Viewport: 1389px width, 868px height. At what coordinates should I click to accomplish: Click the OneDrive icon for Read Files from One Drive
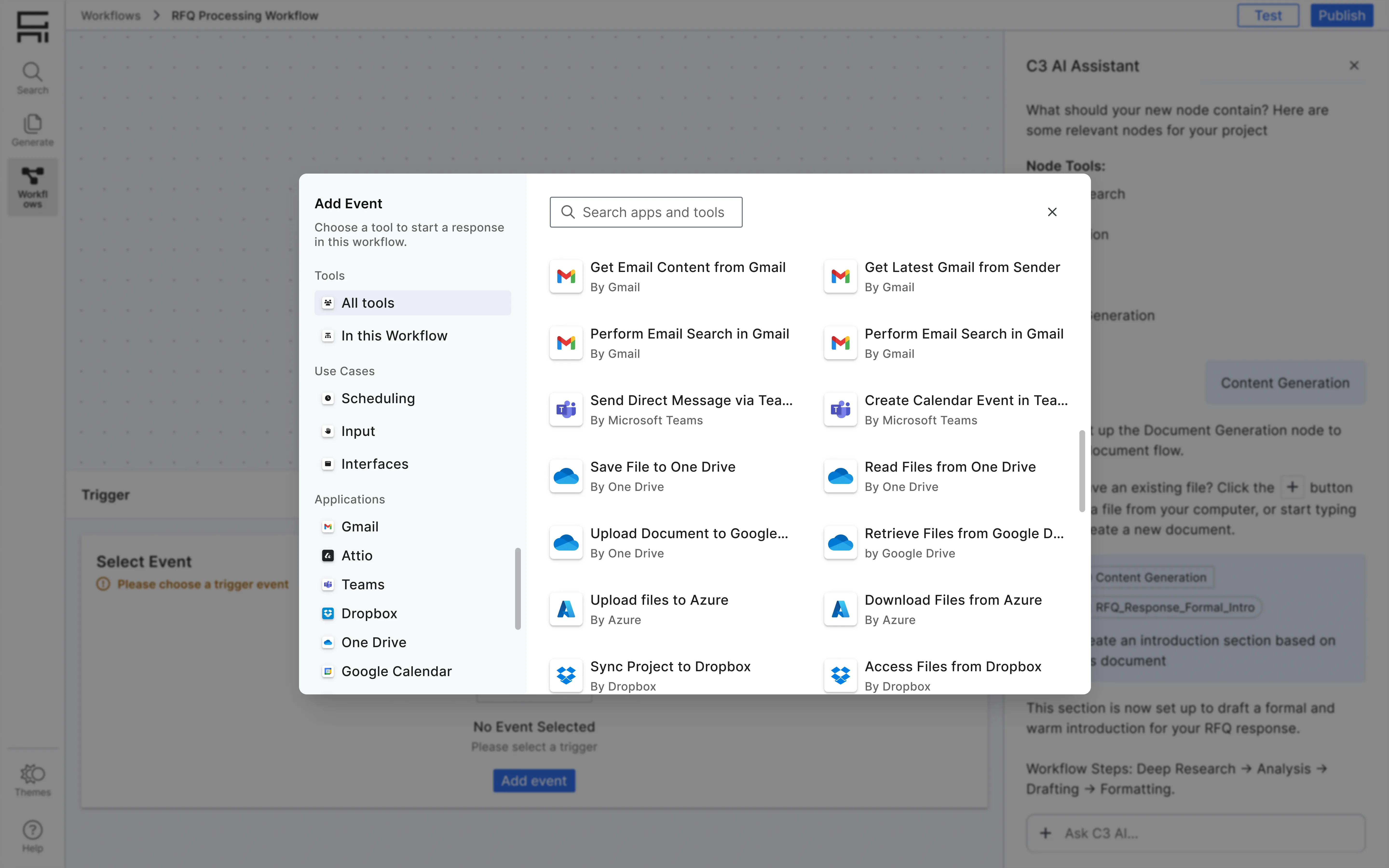pos(840,476)
